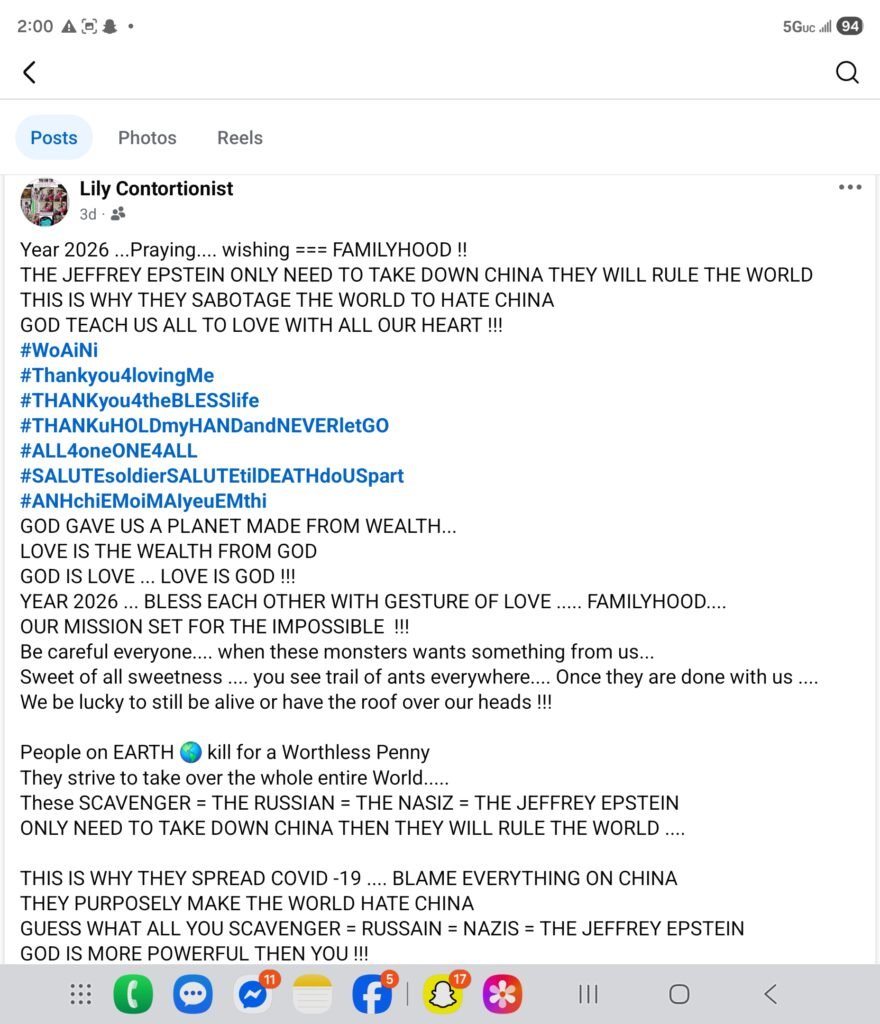Open the blue Messages app

tap(193, 994)
